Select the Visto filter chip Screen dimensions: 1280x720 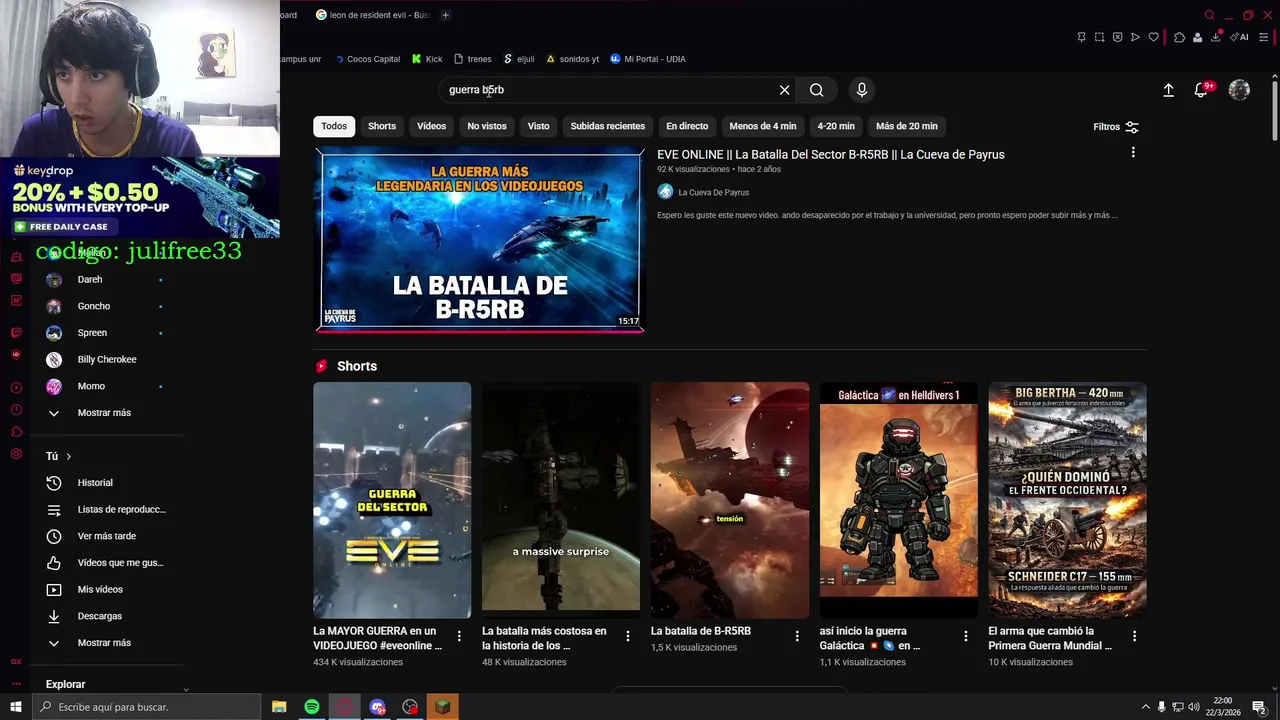point(538,126)
